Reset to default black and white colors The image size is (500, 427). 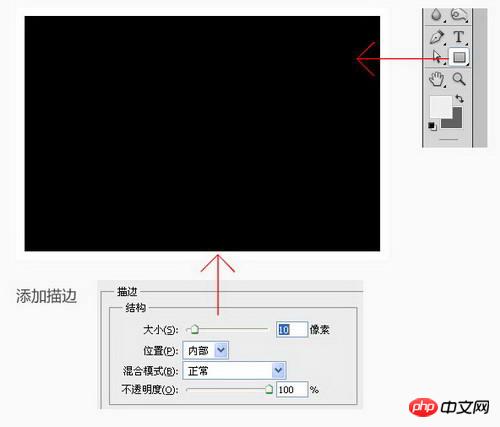point(432,126)
